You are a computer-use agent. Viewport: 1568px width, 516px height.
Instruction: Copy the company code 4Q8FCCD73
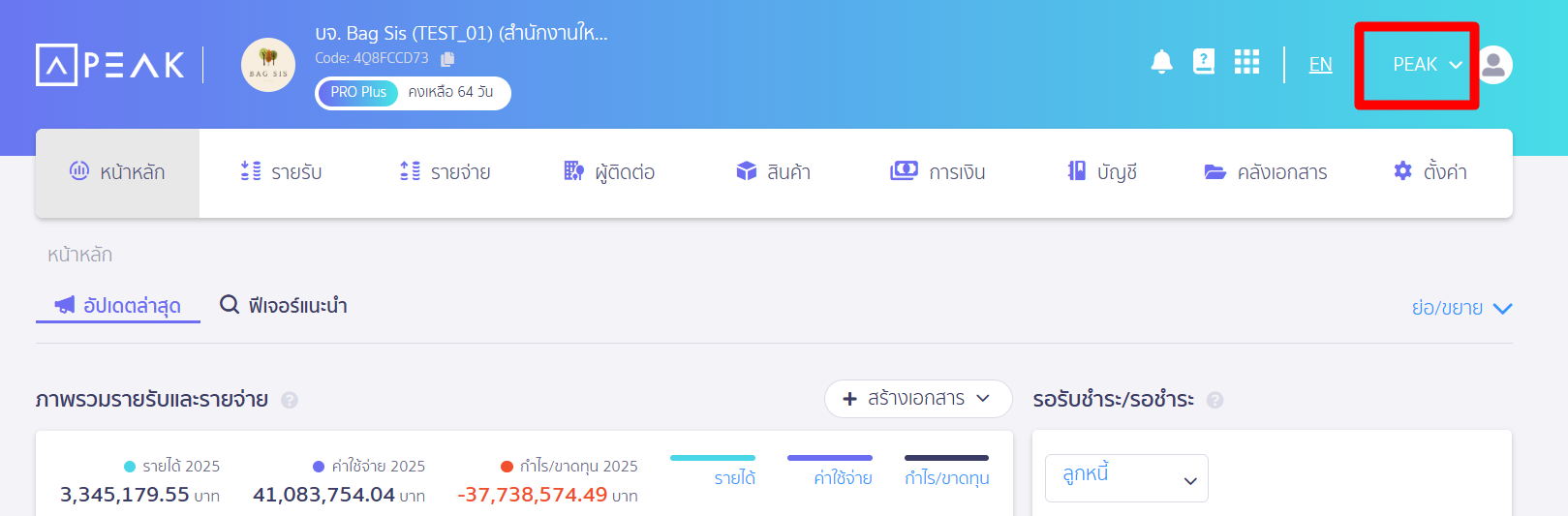coord(447,59)
